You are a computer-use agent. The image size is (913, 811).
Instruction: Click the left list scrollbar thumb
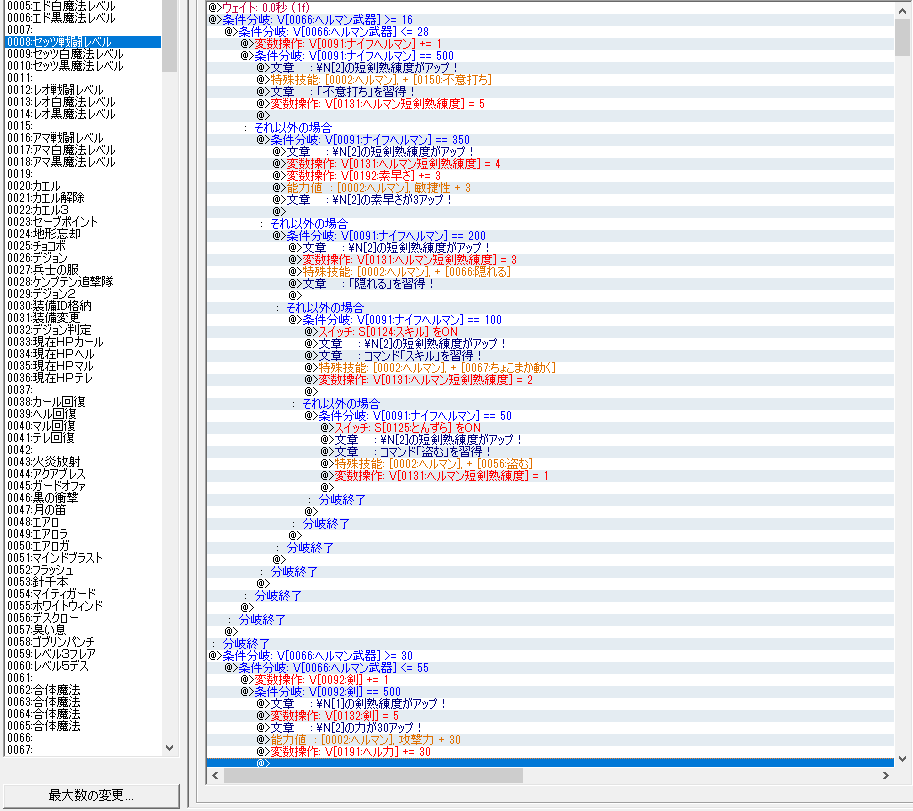pos(169,36)
